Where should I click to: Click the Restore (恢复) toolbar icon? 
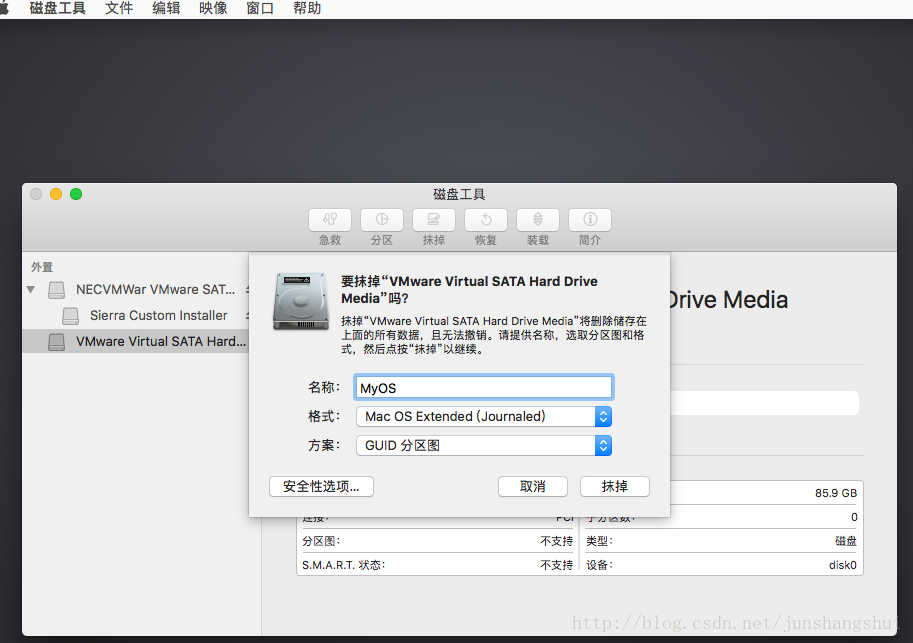click(486, 220)
